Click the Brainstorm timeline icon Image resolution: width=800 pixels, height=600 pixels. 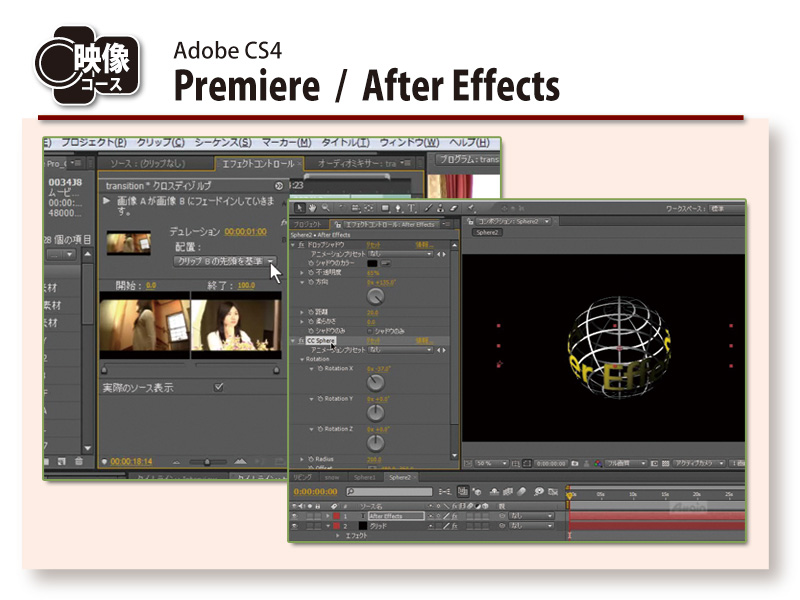pyautogui.click(x=539, y=491)
